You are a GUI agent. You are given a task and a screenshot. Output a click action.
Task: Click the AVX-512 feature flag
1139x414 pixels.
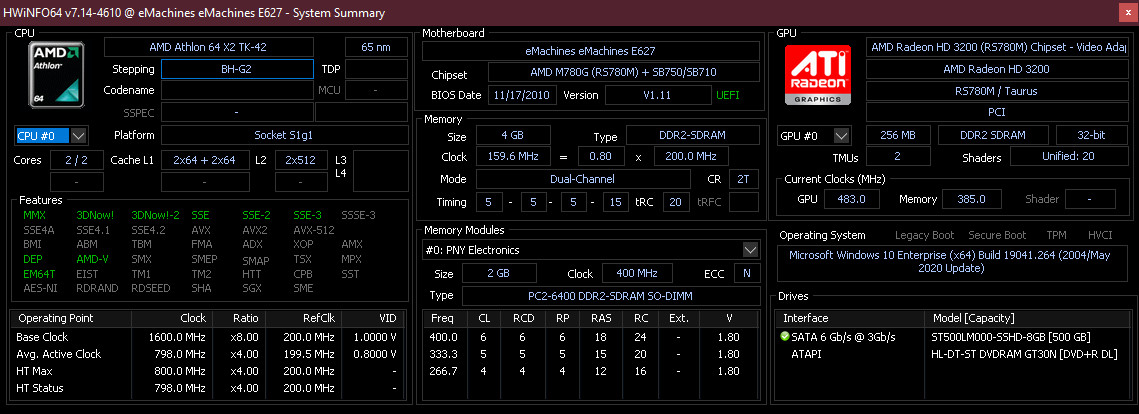pyautogui.click(x=314, y=230)
